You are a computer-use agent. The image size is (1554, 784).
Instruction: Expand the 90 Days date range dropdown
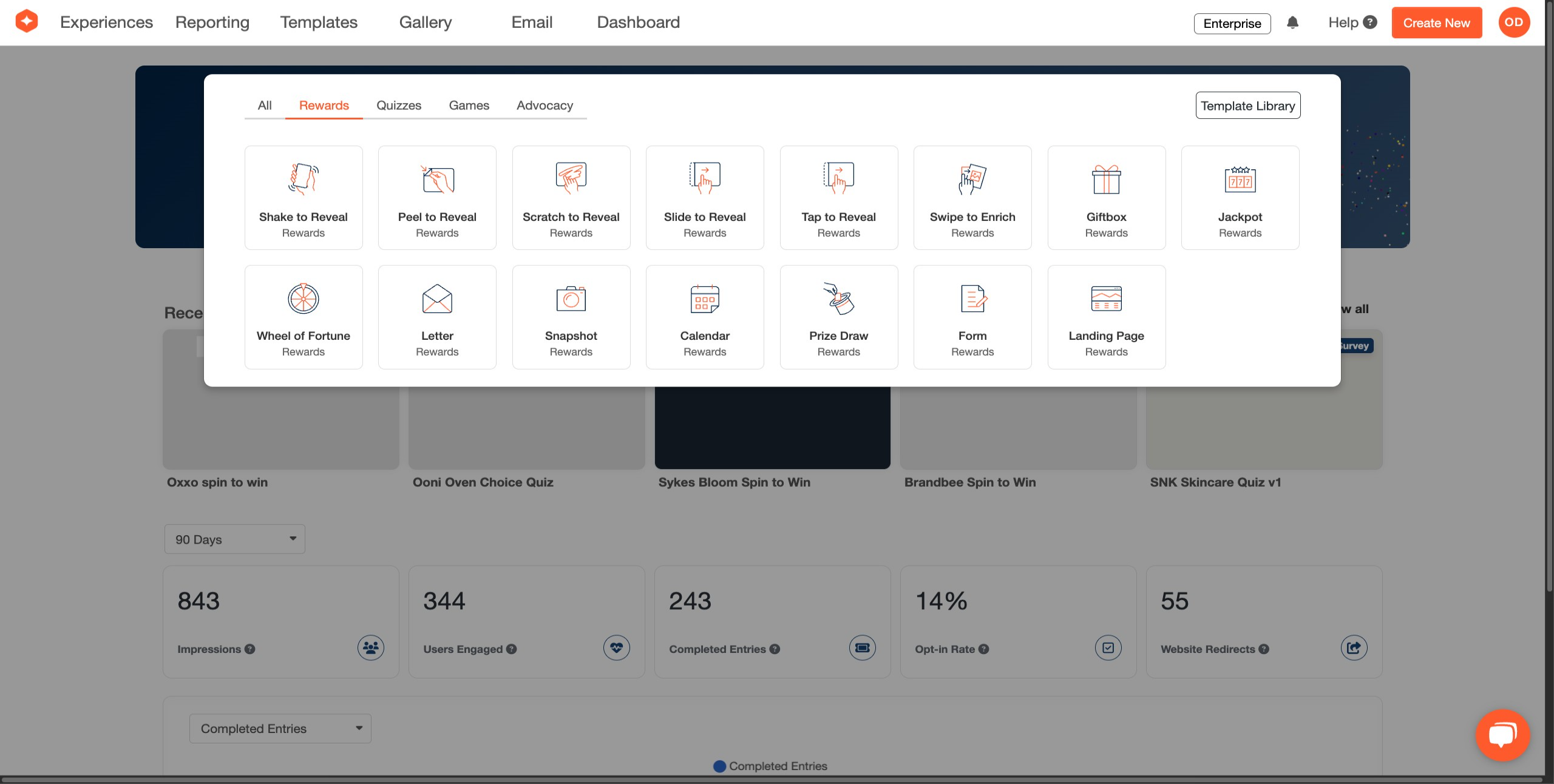tap(234, 539)
